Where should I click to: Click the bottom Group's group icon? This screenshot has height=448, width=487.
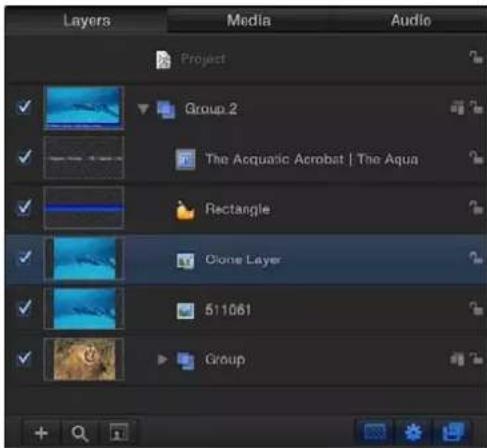pyautogui.click(x=185, y=361)
